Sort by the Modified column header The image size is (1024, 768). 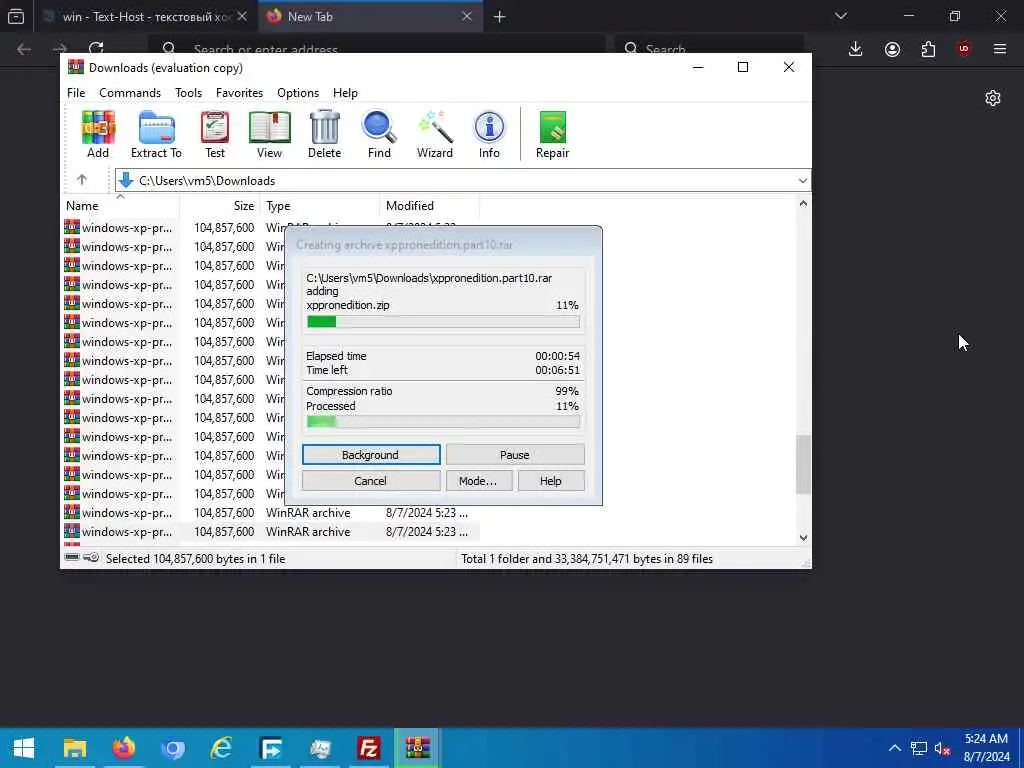pos(430,206)
